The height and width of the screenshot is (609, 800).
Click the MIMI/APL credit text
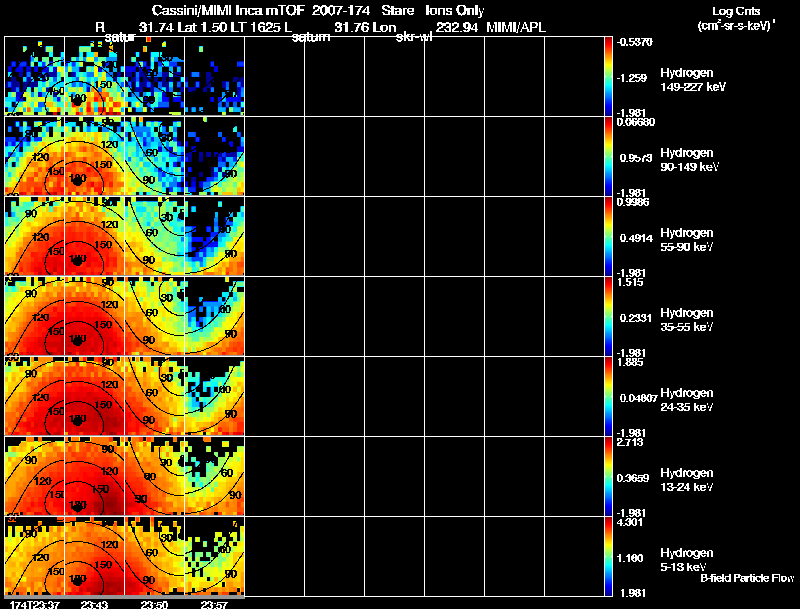coord(516,28)
